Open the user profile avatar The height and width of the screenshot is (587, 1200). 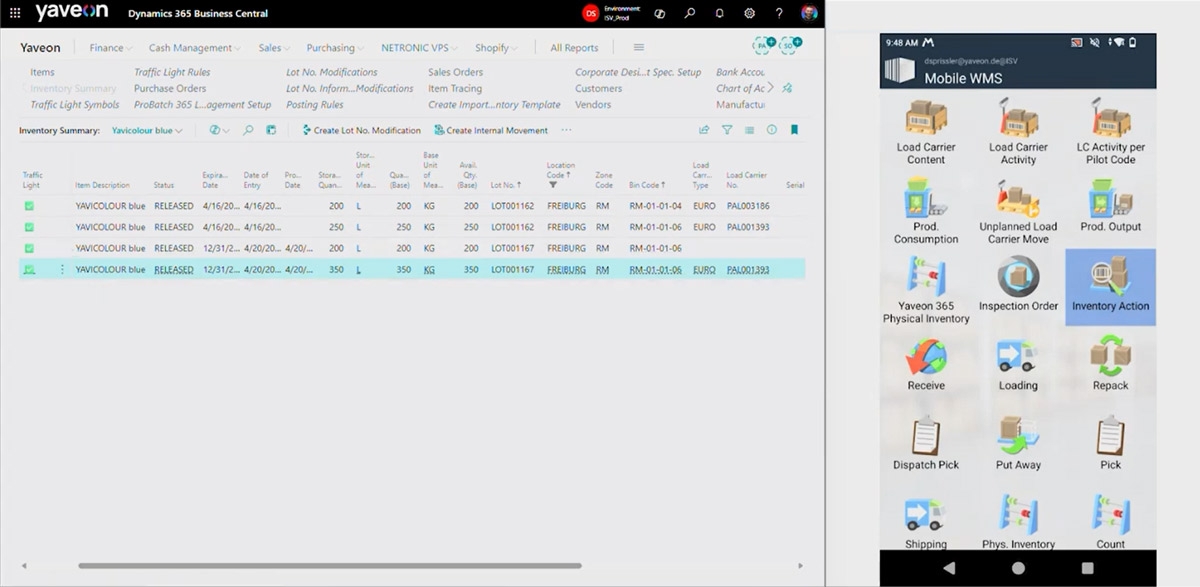pos(809,13)
